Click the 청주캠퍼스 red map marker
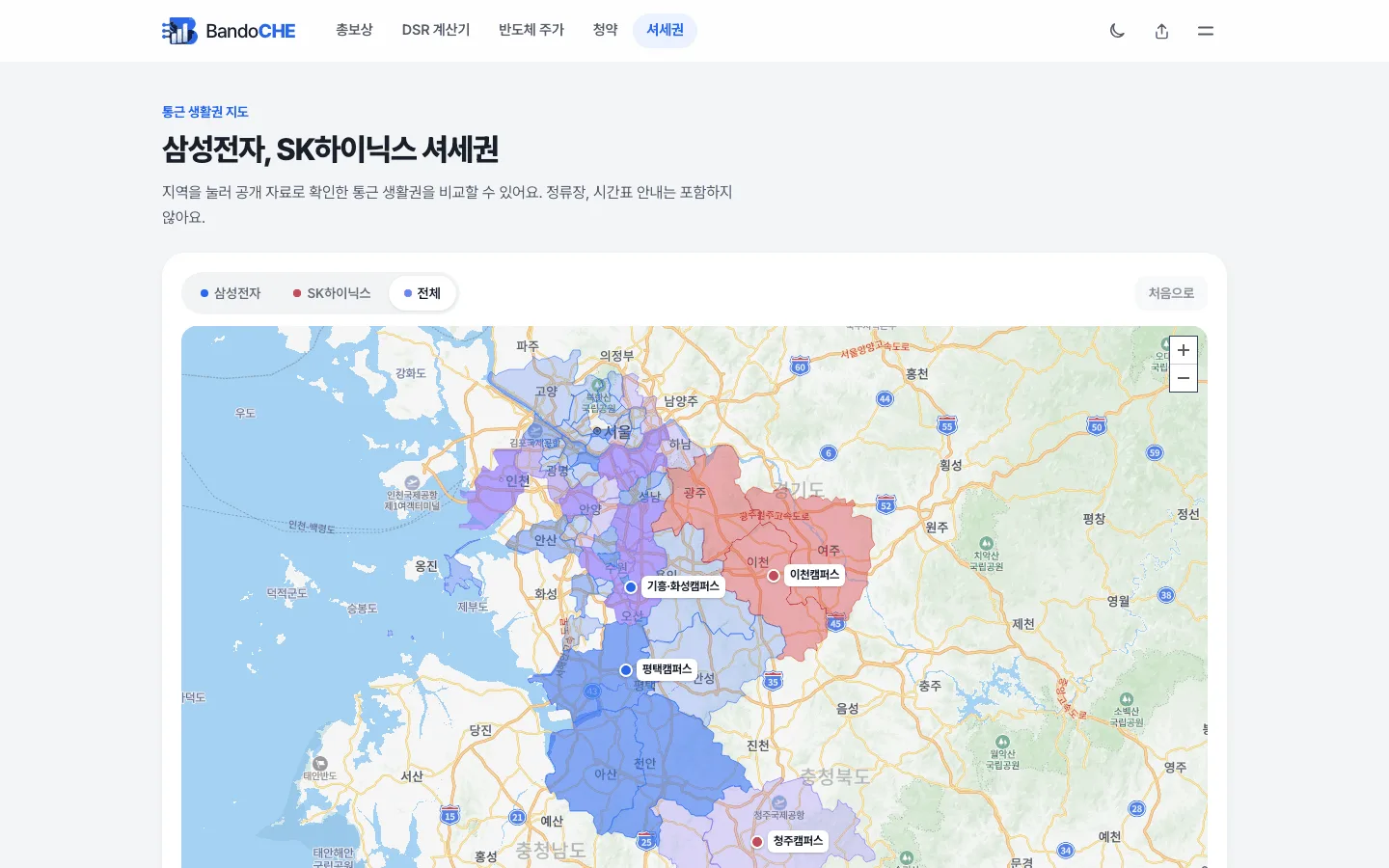The height and width of the screenshot is (868, 1389). pyautogui.click(x=757, y=841)
